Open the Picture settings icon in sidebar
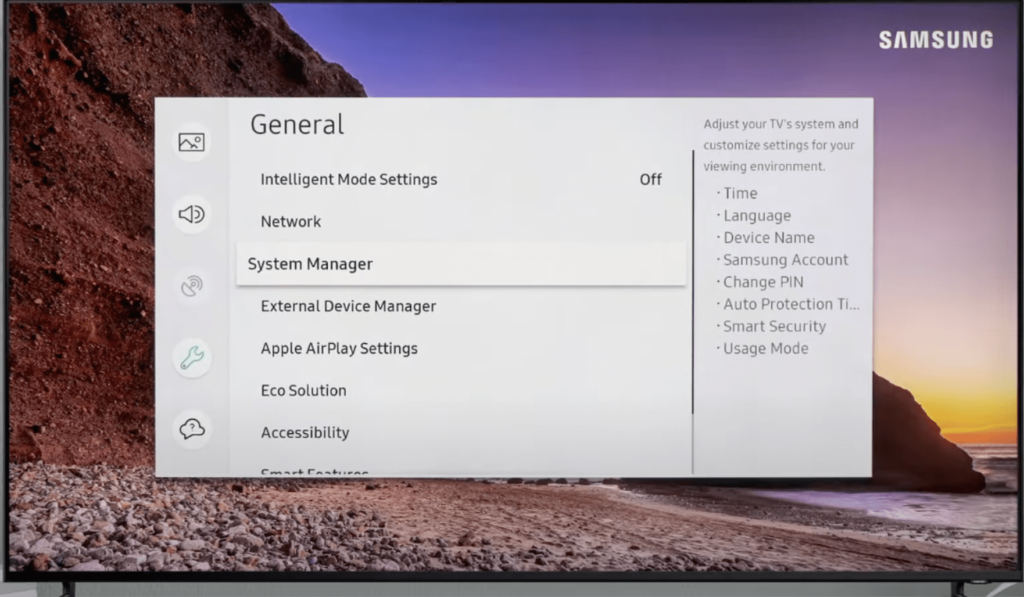This screenshot has height=597, width=1024. 191,142
